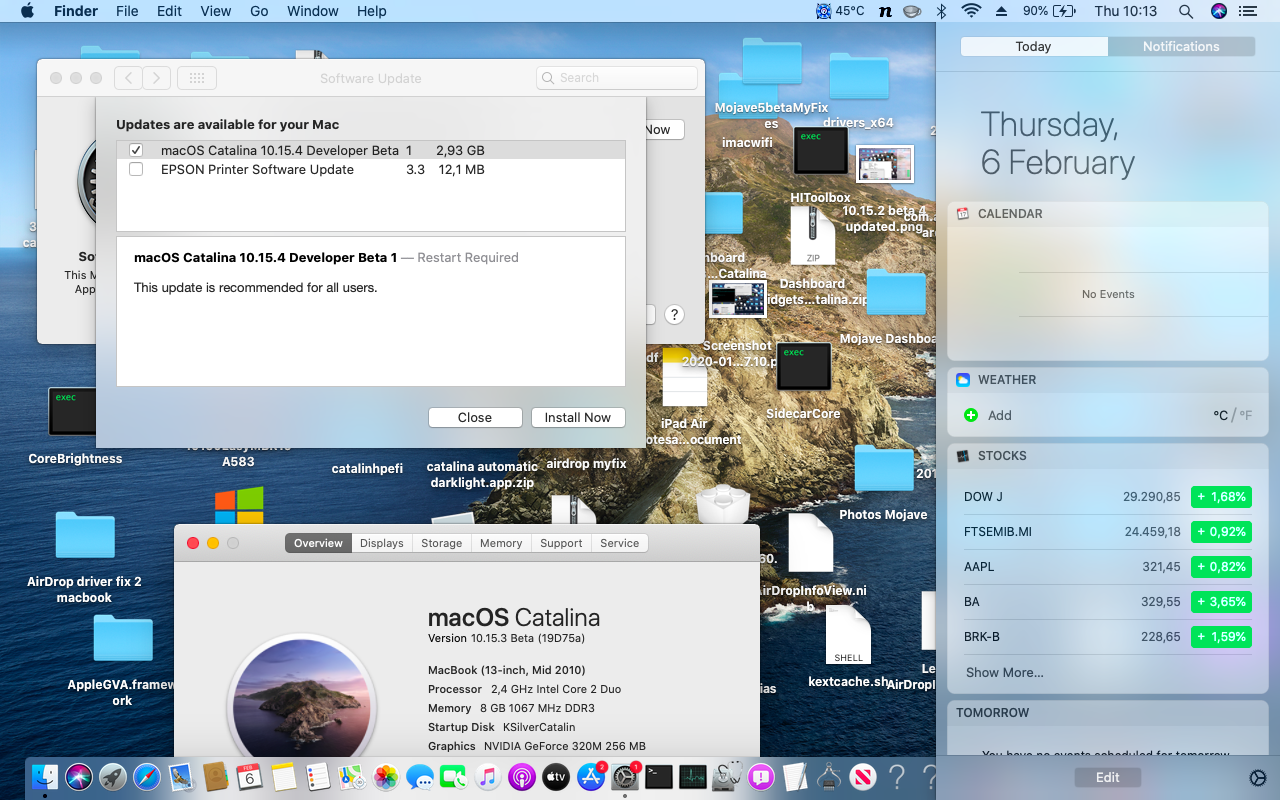1280x800 pixels.
Task: Open Feedback Assistant in the Dock
Action: click(761, 776)
